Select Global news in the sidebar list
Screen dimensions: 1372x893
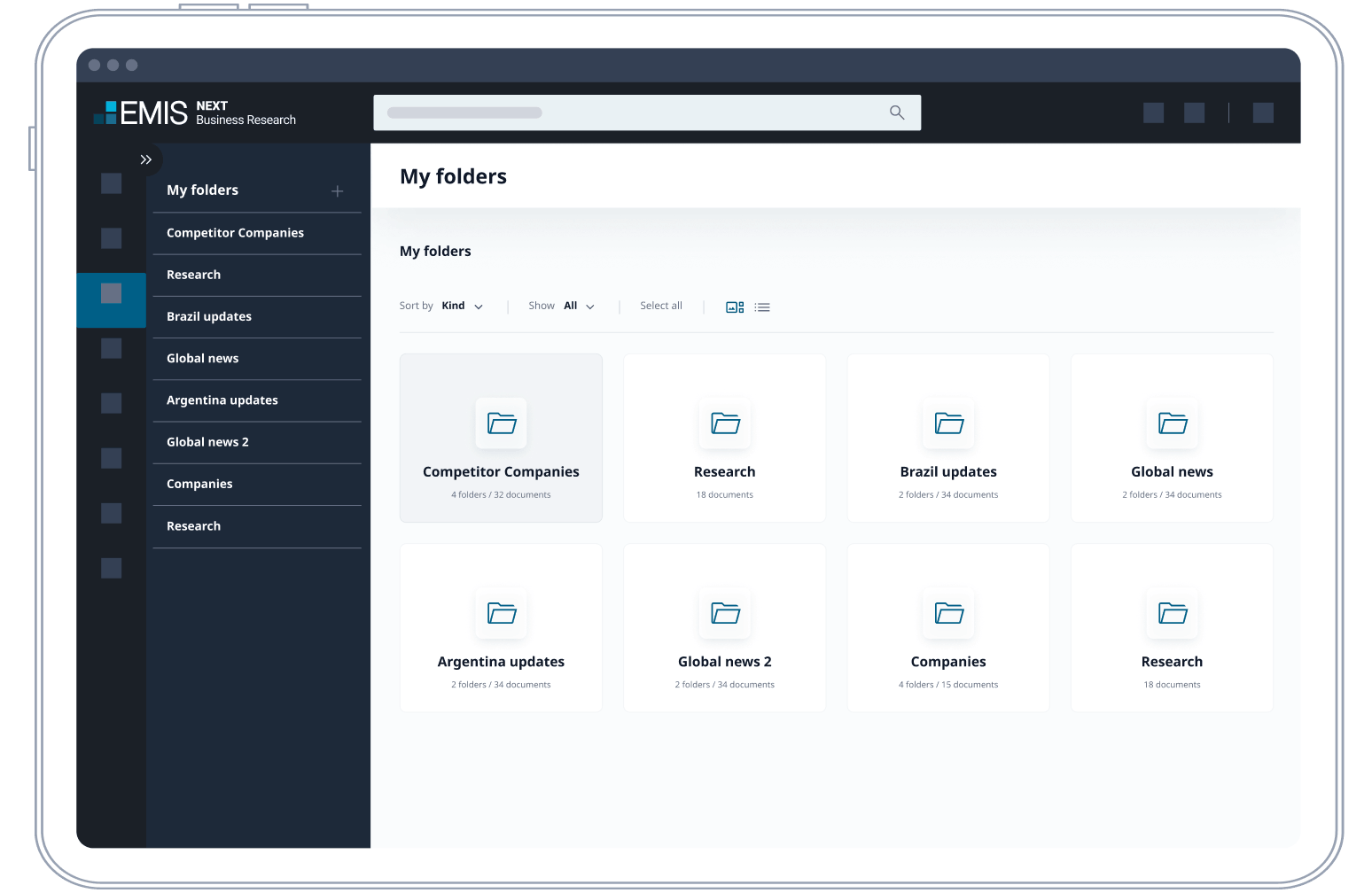pos(203,359)
